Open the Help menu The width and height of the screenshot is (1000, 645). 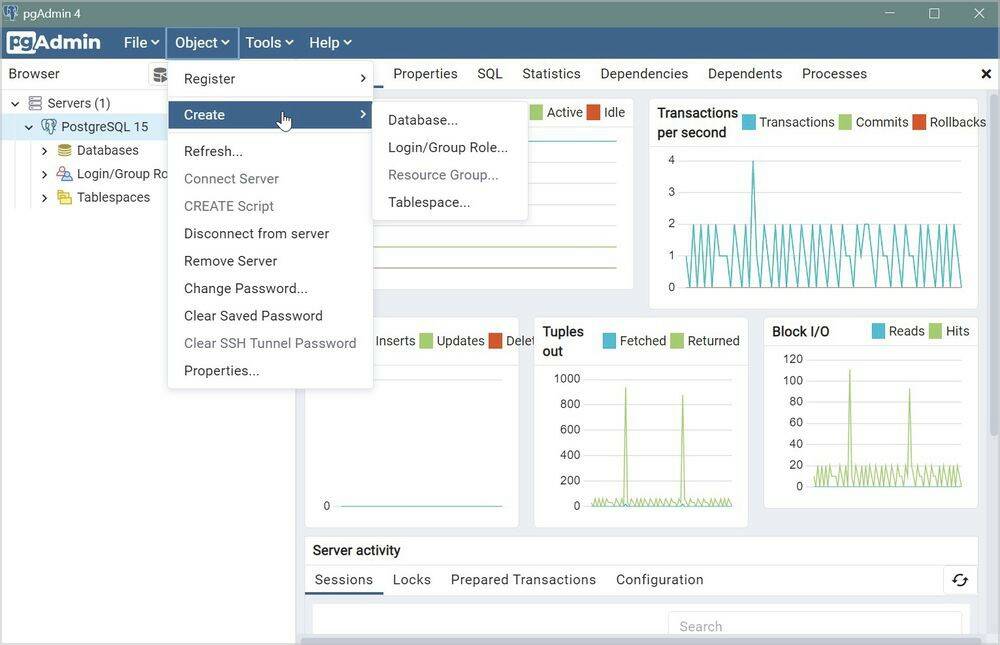point(330,43)
